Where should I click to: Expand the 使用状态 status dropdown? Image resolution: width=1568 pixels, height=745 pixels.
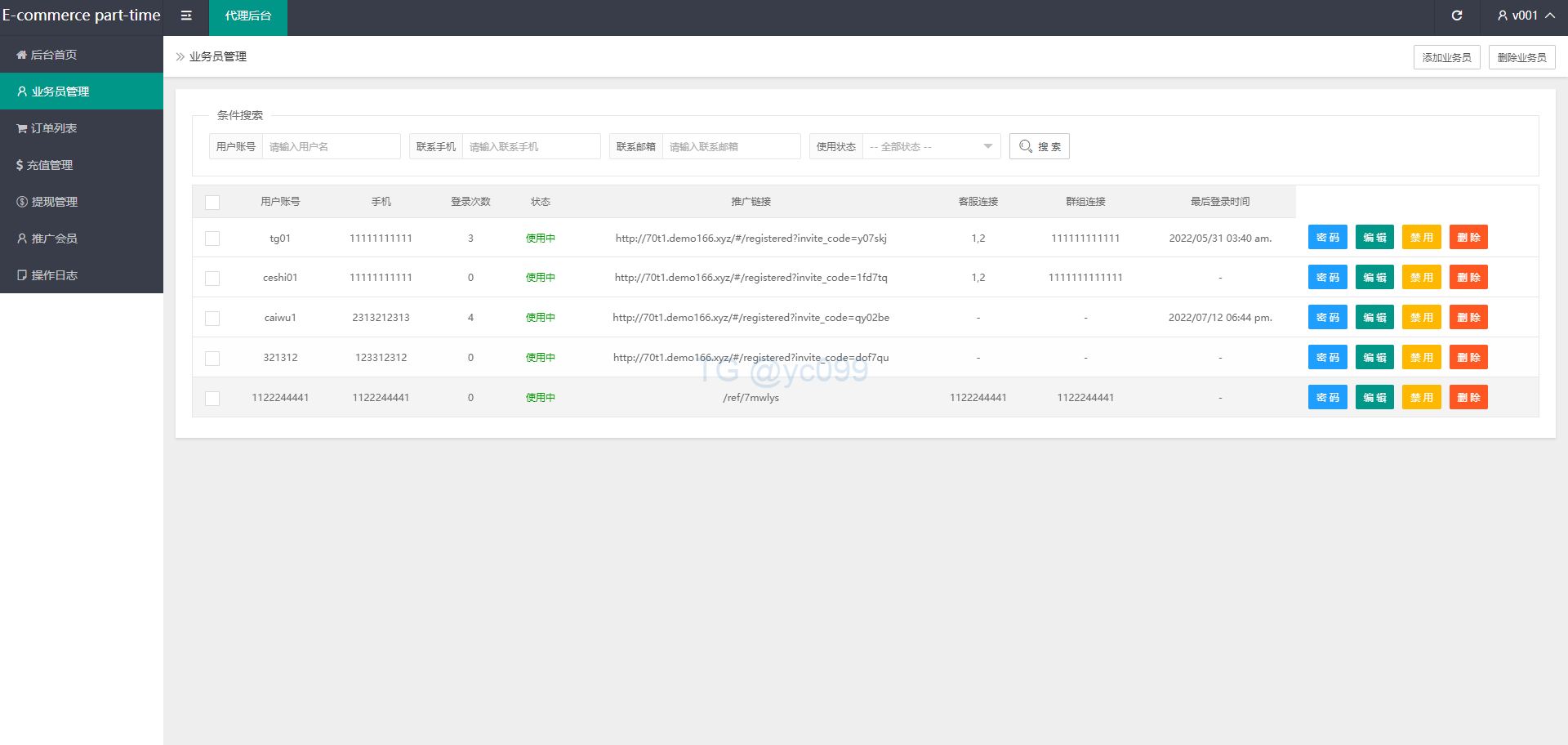pos(931,147)
